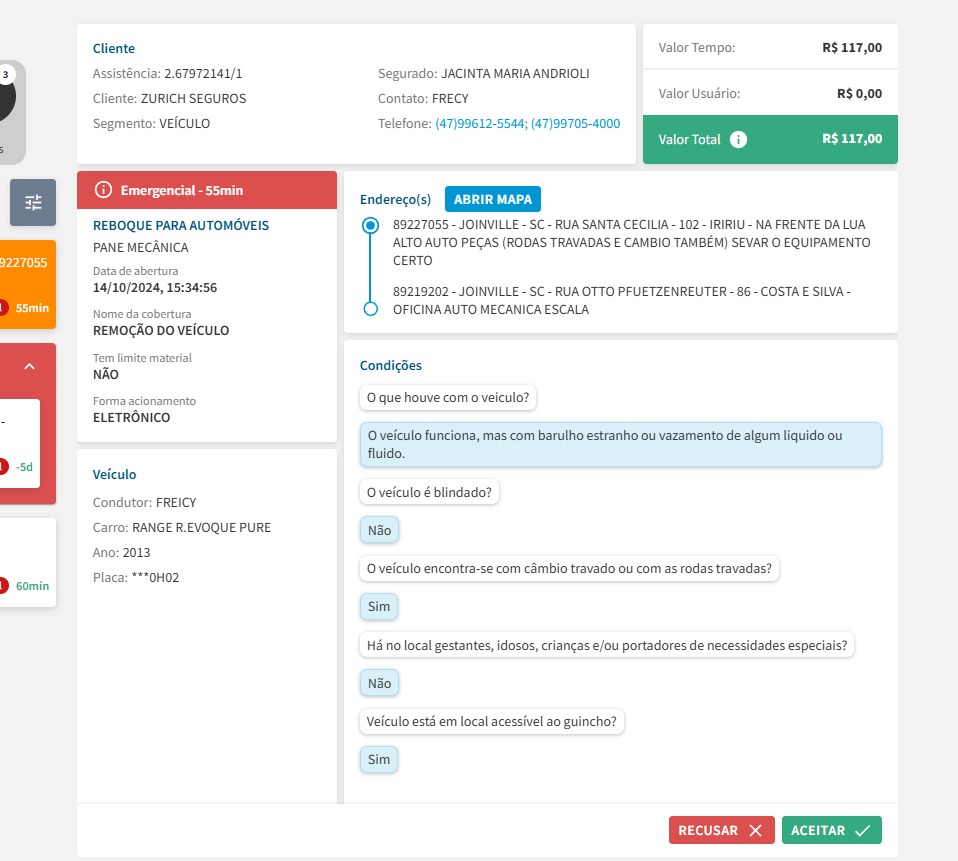Click the Emergencial - 55min red banner
Viewport: 958px width, 861px height.
pos(207,190)
